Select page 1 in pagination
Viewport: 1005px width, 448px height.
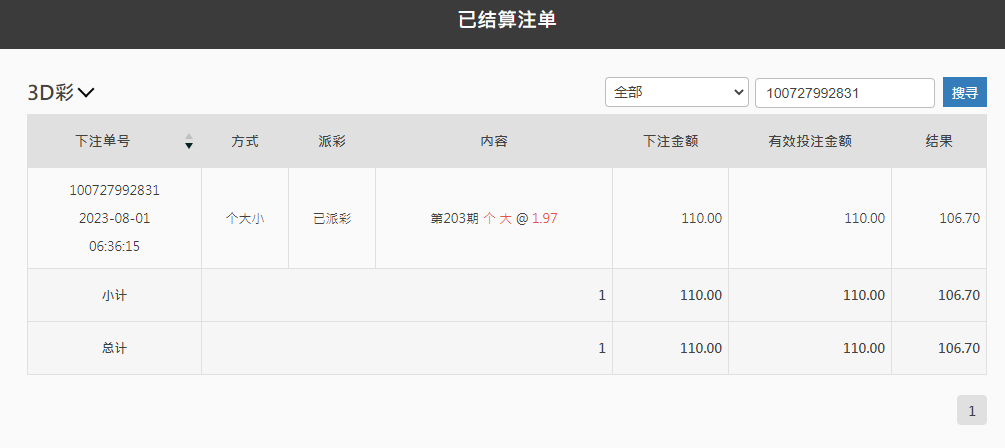(972, 410)
